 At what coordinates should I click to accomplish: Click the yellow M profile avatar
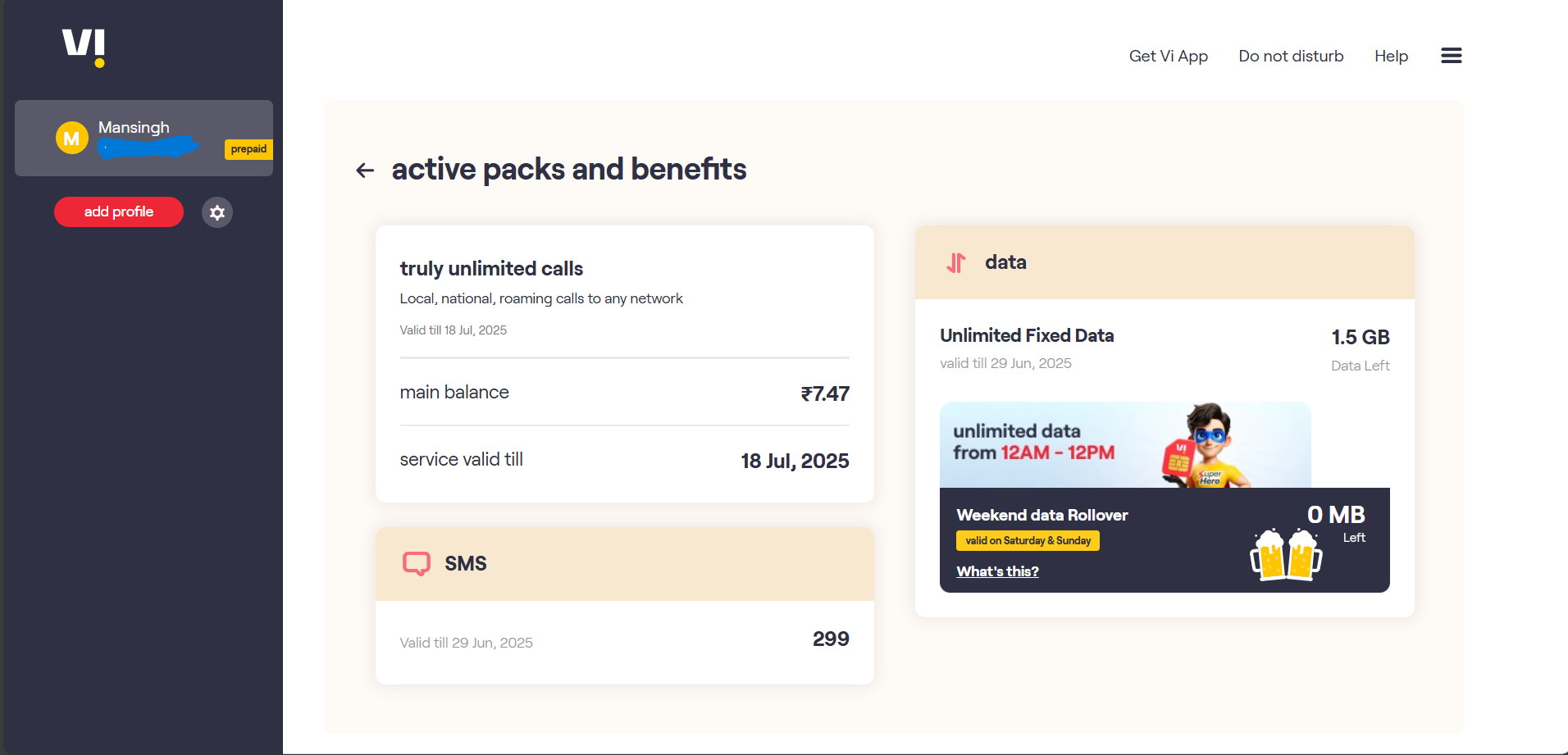(72, 138)
